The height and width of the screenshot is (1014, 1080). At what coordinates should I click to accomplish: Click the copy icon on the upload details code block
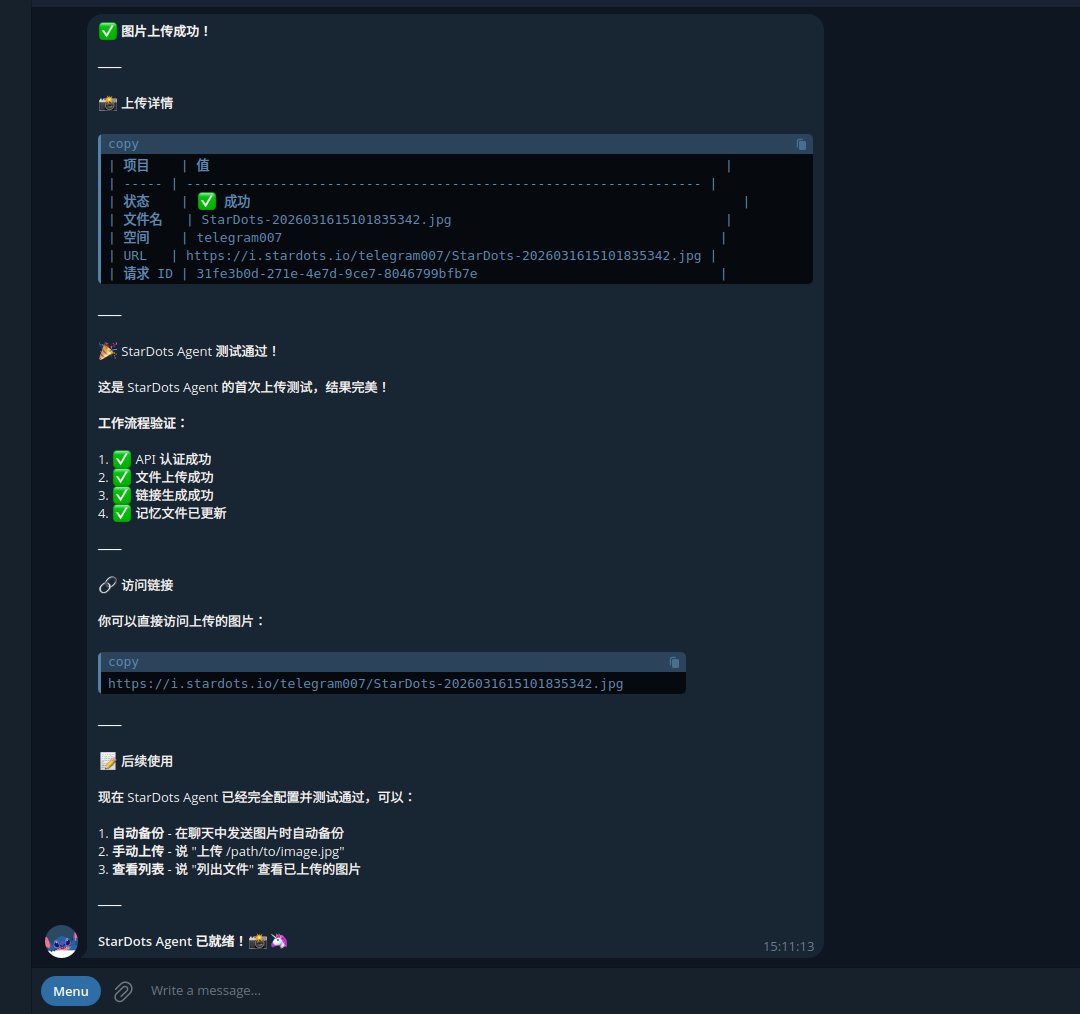pyautogui.click(x=801, y=144)
